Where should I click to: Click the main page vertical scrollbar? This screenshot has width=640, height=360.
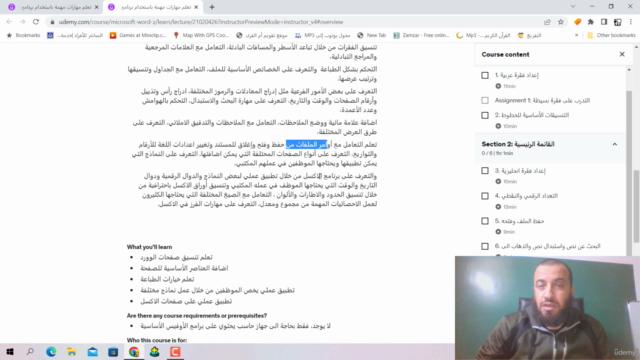636,206
